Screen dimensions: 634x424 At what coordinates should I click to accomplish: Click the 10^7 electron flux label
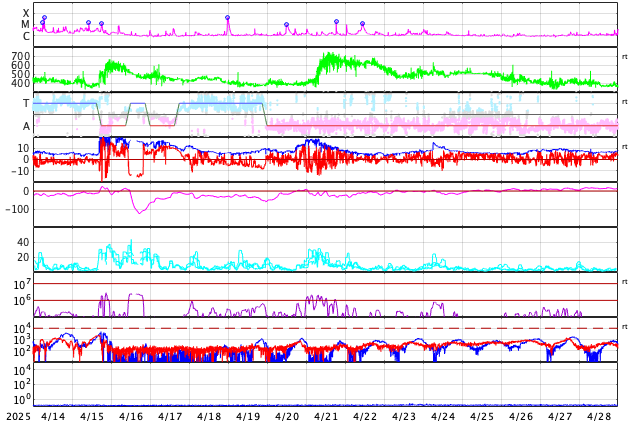tap(22, 284)
